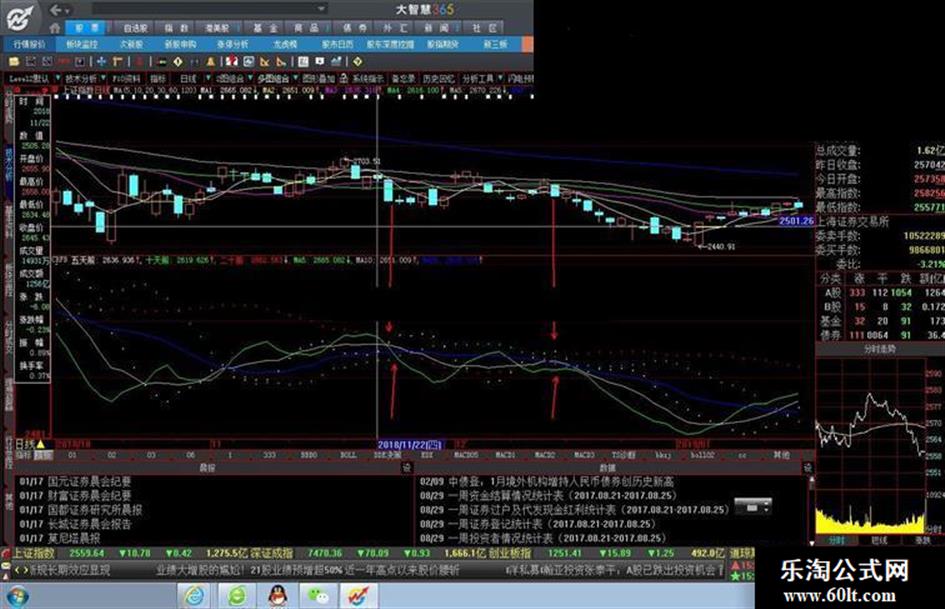This screenshot has height=609, width=945.
Task: Click the back arrow button
Action: pos(56,10)
